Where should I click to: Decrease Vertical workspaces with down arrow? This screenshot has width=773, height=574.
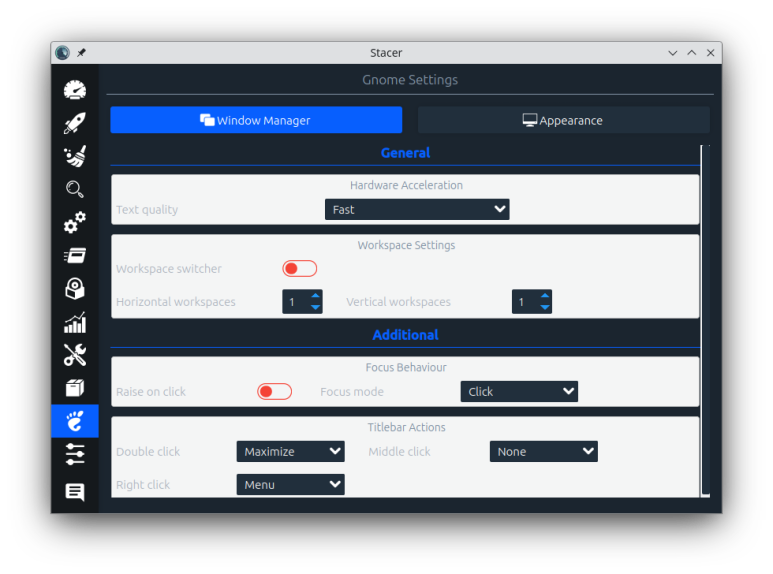[x=545, y=307]
